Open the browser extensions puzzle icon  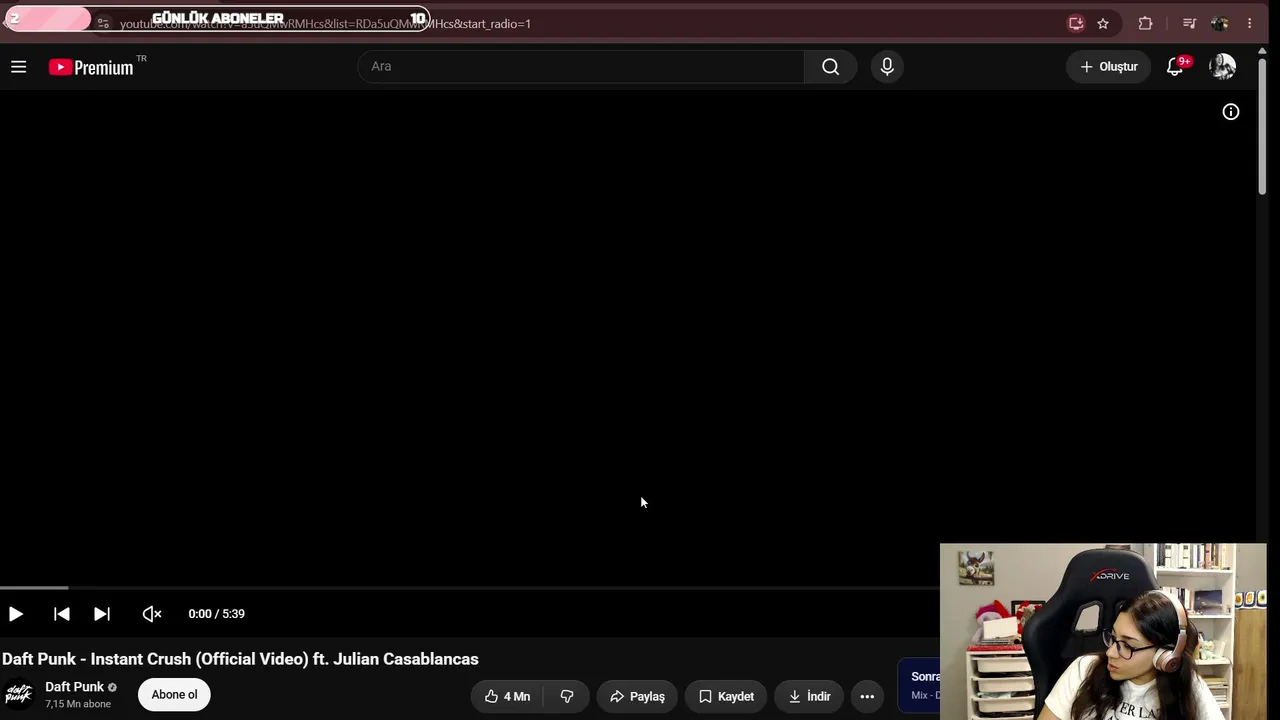(1146, 23)
